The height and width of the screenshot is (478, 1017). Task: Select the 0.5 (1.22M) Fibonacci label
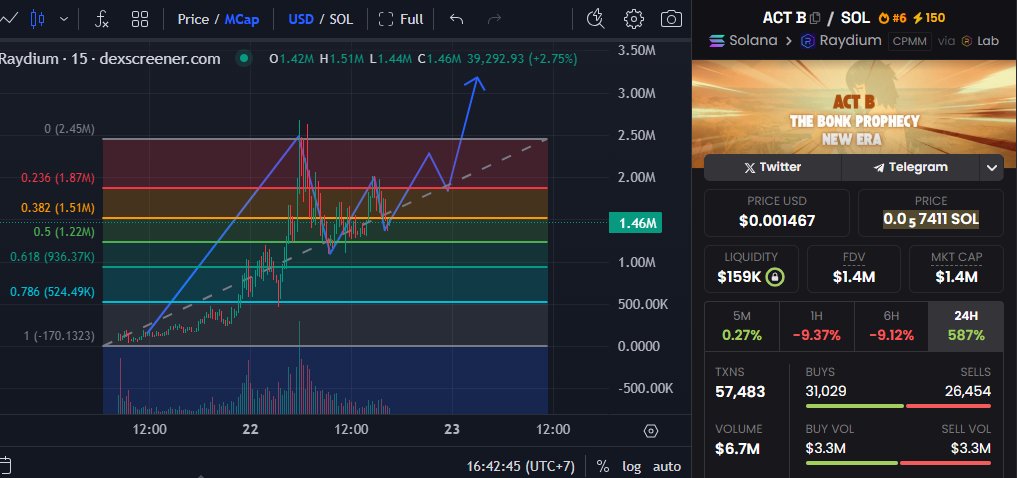click(63, 232)
